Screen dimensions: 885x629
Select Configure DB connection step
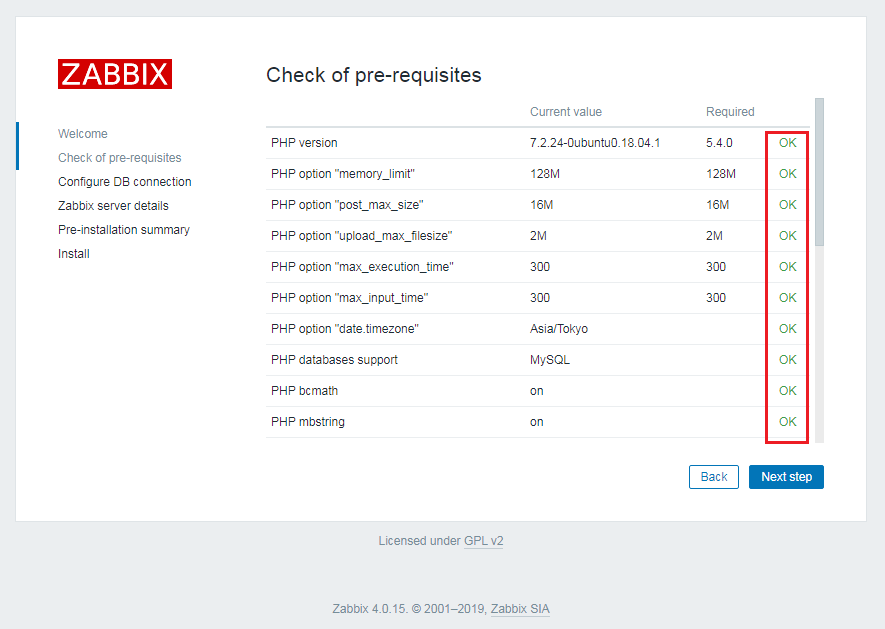(124, 181)
